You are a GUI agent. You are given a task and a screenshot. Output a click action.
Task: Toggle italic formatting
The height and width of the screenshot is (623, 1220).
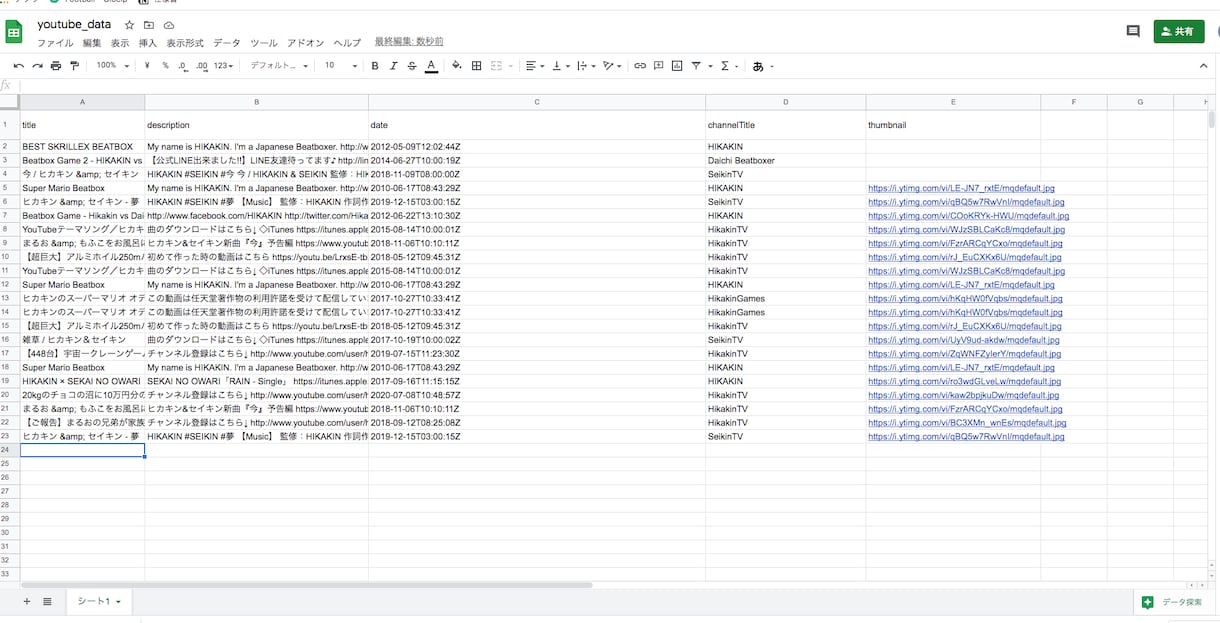(393, 66)
